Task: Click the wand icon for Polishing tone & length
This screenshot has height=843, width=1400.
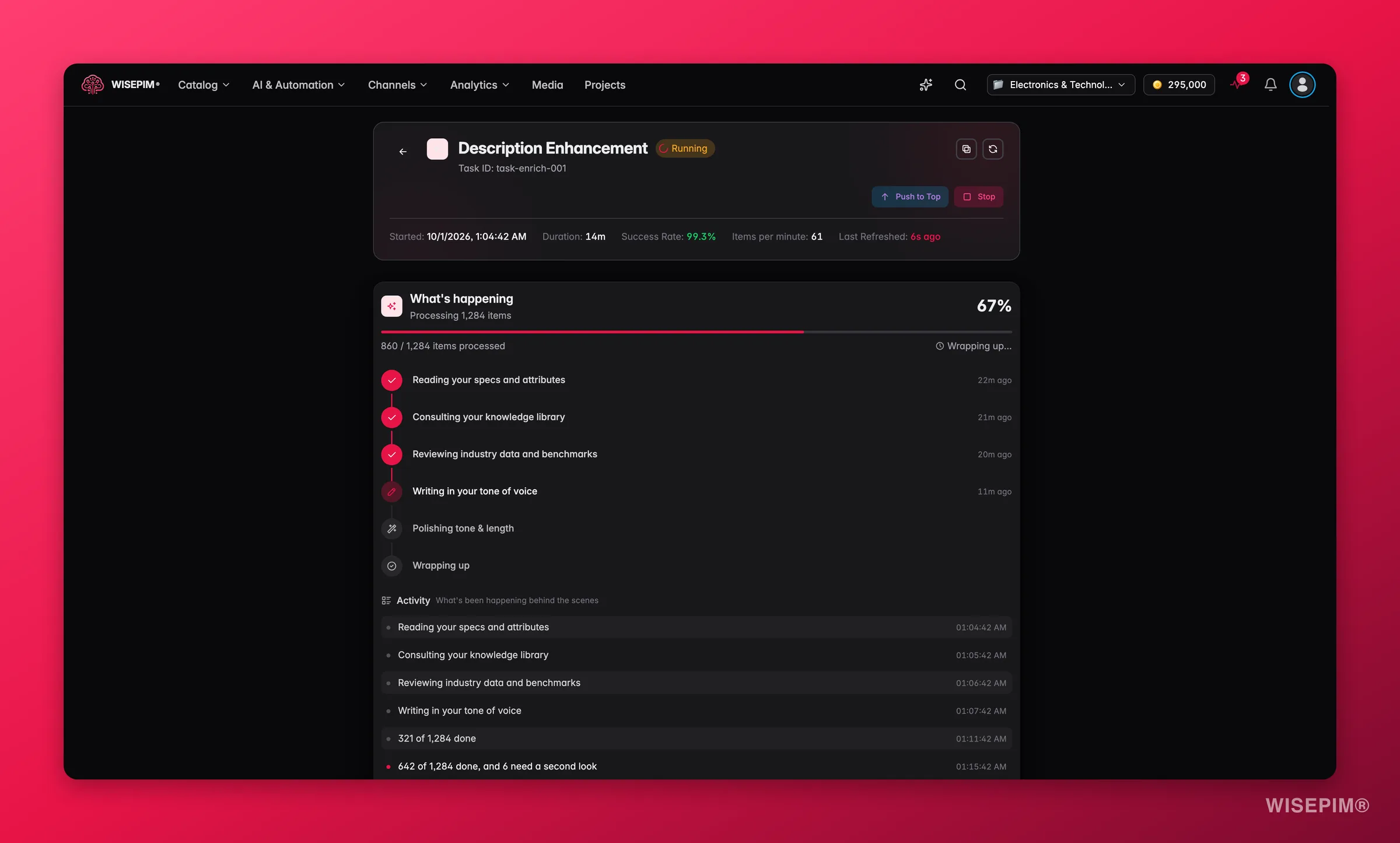Action: (x=391, y=529)
